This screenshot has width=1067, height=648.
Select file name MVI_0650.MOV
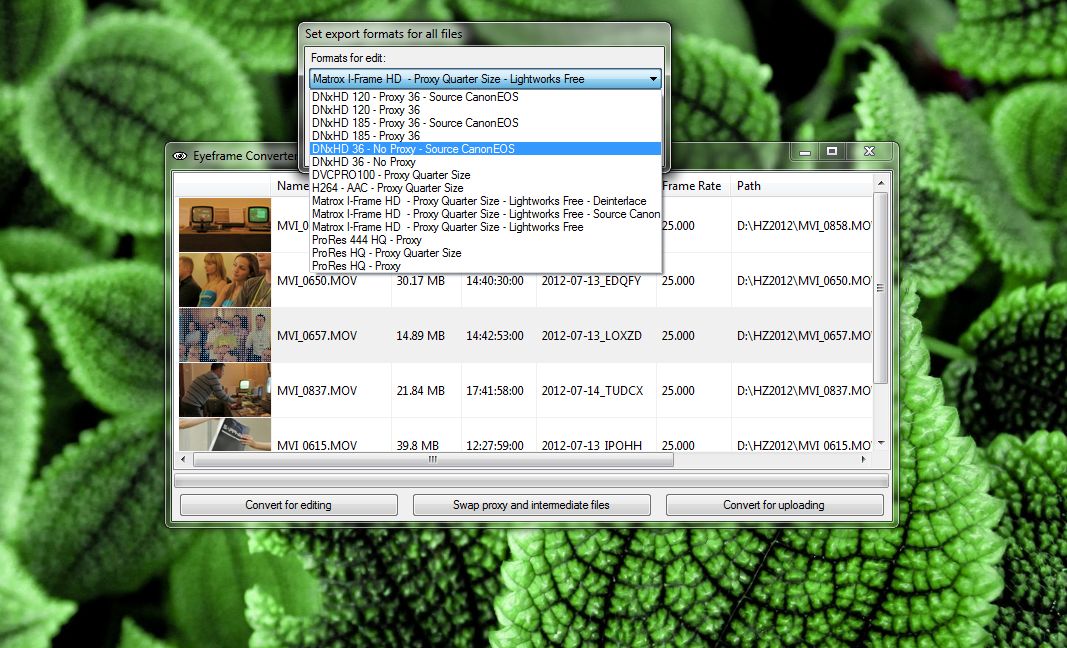tap(317, 280)
